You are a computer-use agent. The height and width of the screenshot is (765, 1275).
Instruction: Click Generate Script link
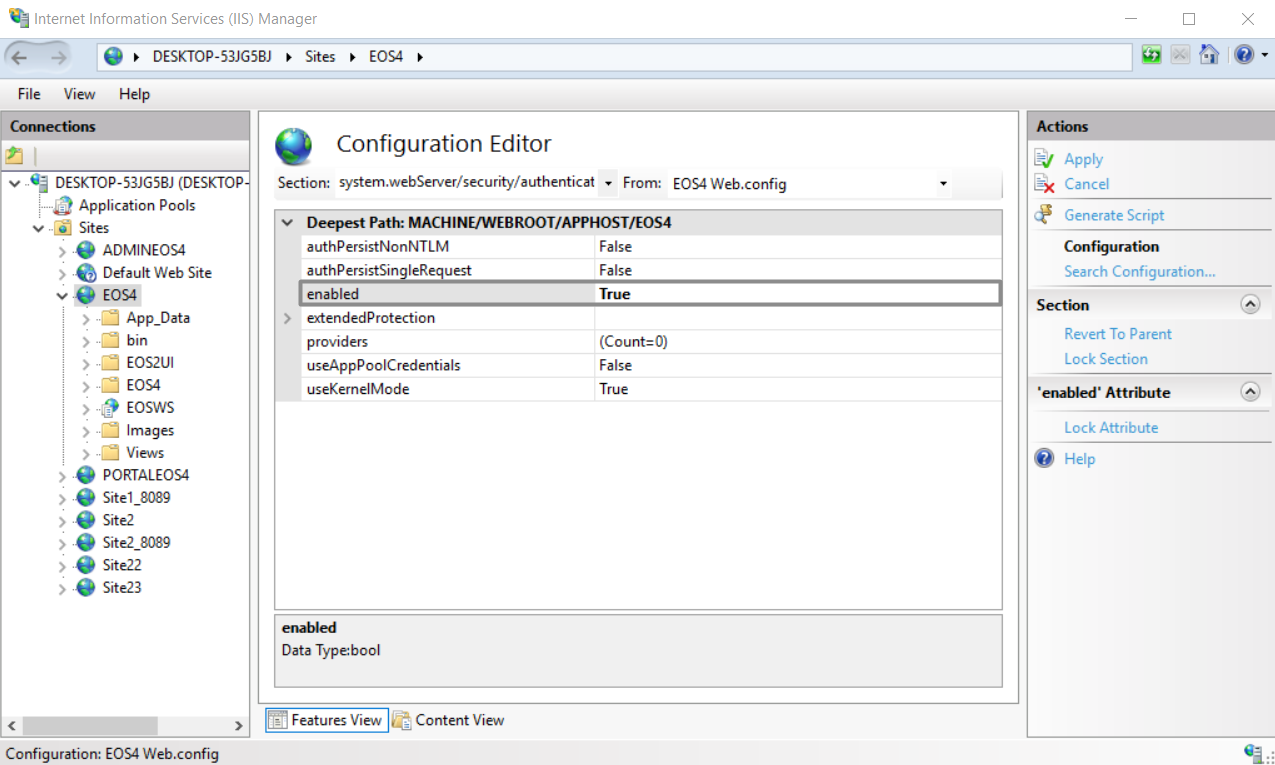tap(1114, 215)
